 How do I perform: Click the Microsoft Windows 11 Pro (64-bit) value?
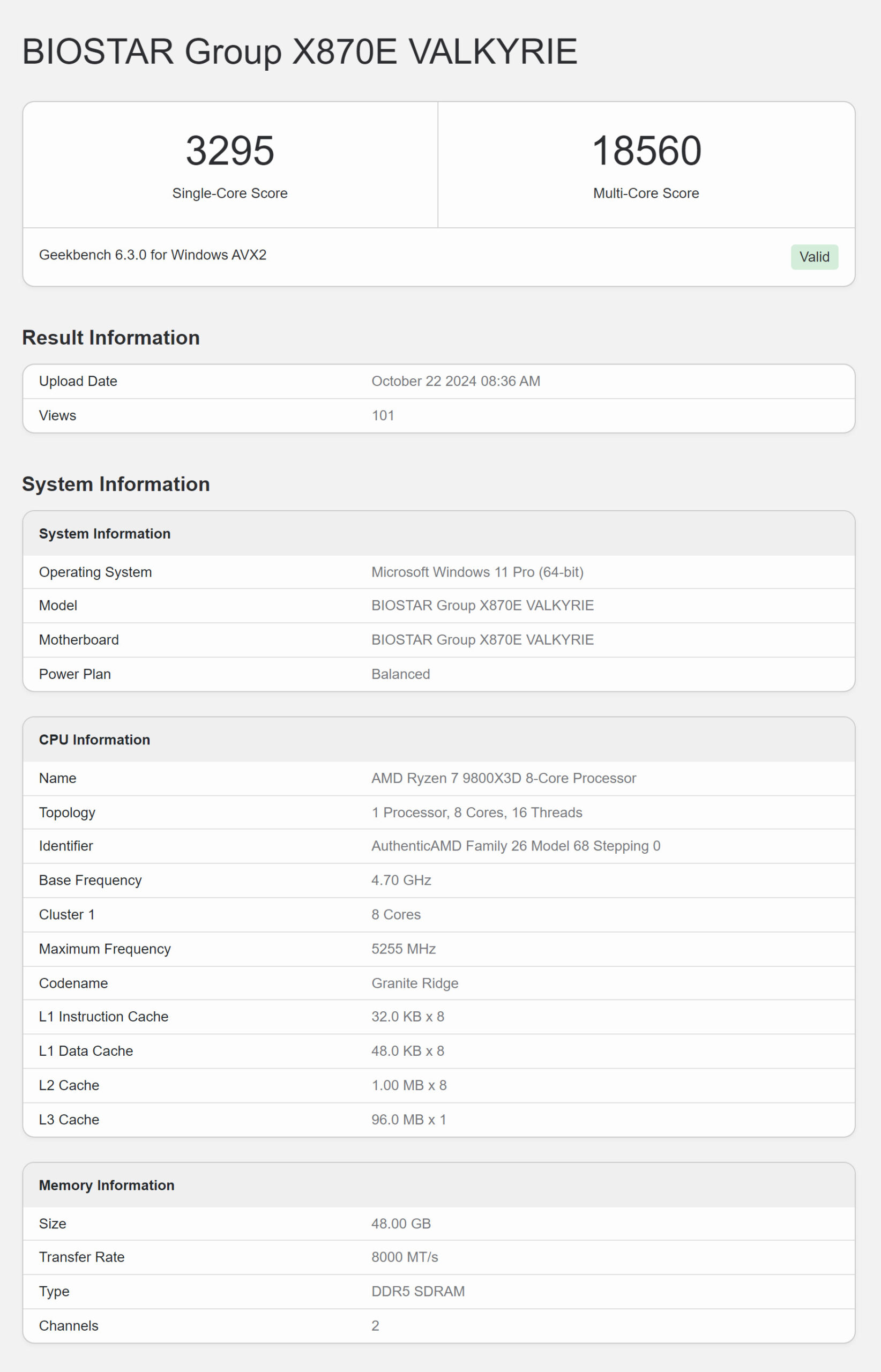pyautogui.click(x=477, y=572)
